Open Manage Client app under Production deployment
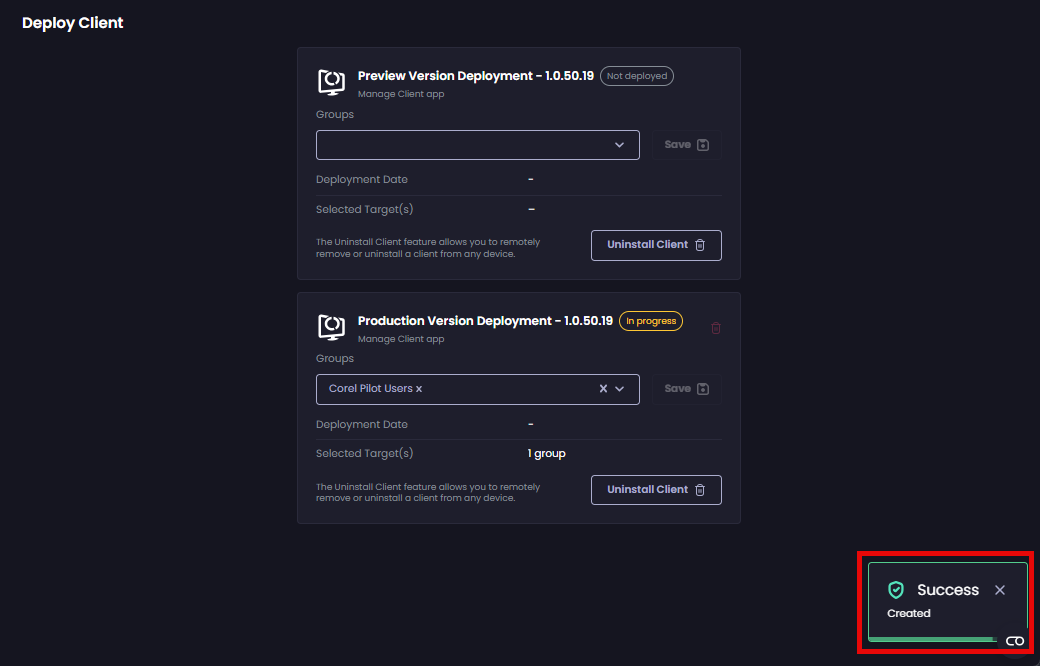 400,338
